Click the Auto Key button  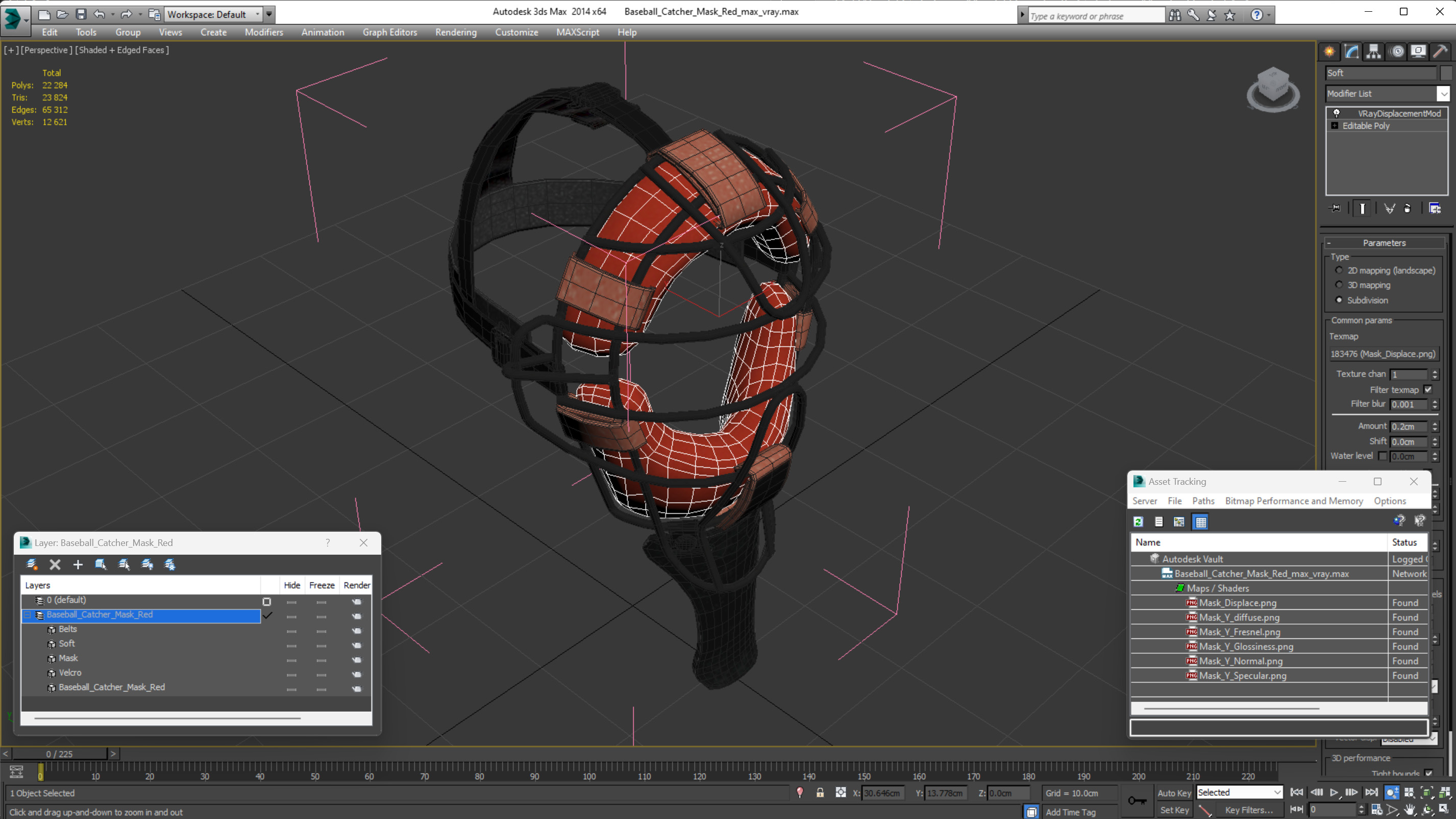[x=1173, y=792]
